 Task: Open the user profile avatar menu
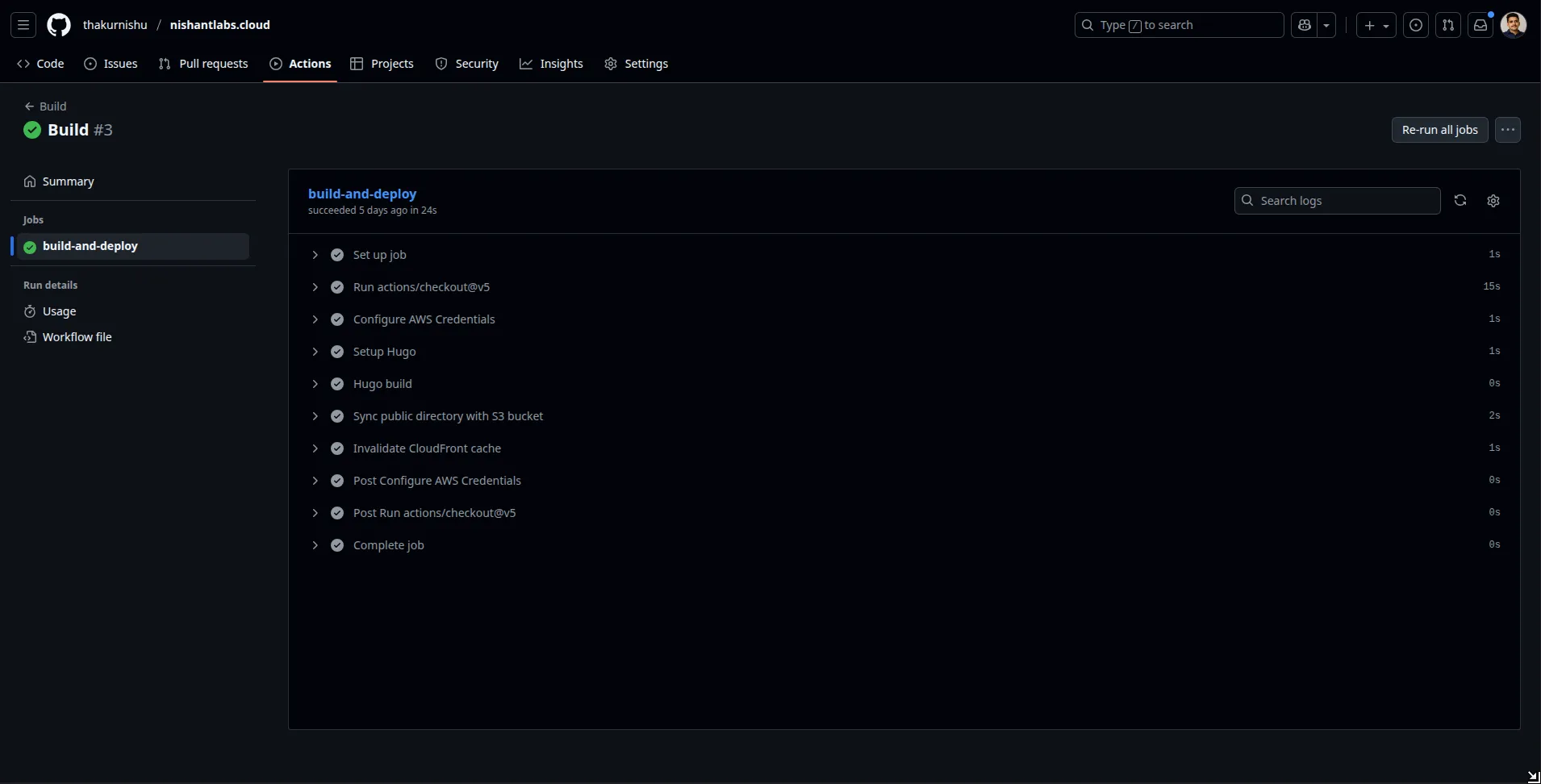1513,25
